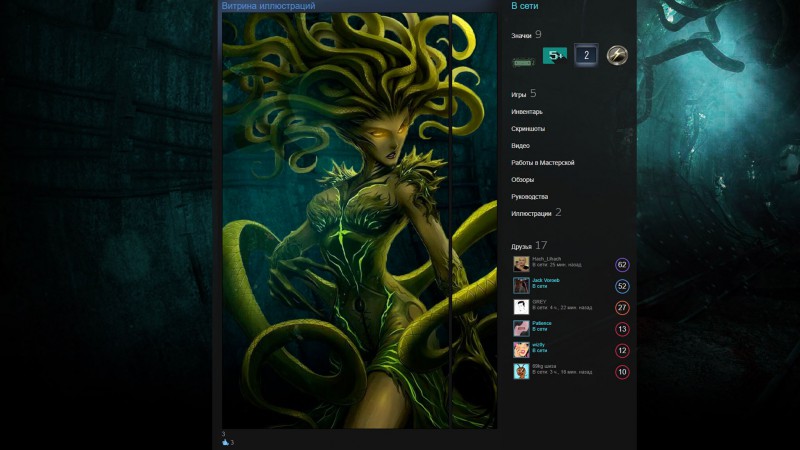Open Patience's avatar
This screenshot has height=450, width=800.
(521, 328)
